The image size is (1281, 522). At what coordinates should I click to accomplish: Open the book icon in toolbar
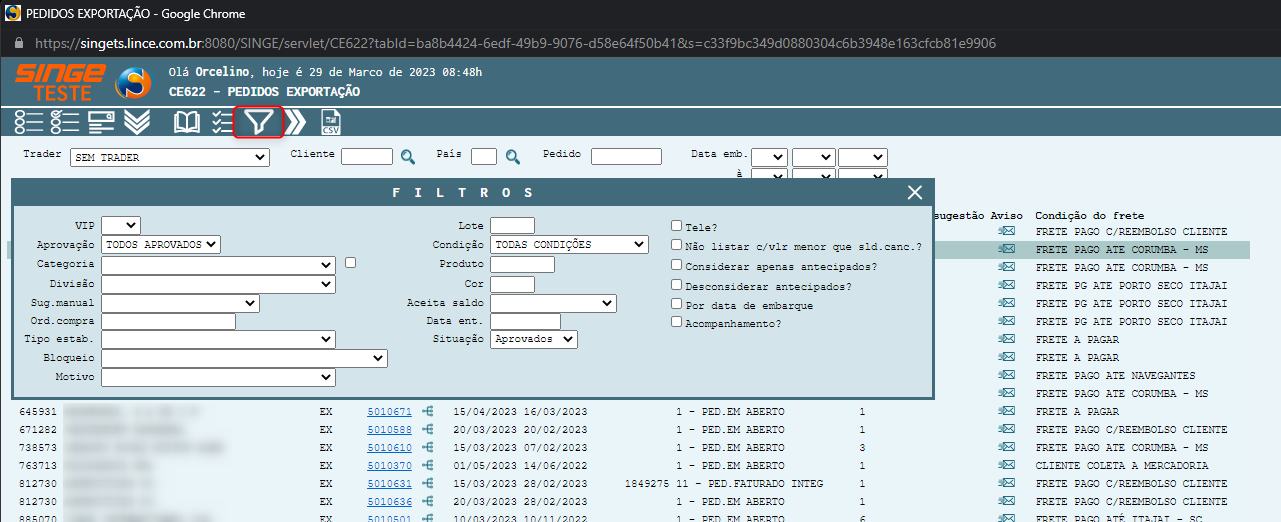click(187, 122)
